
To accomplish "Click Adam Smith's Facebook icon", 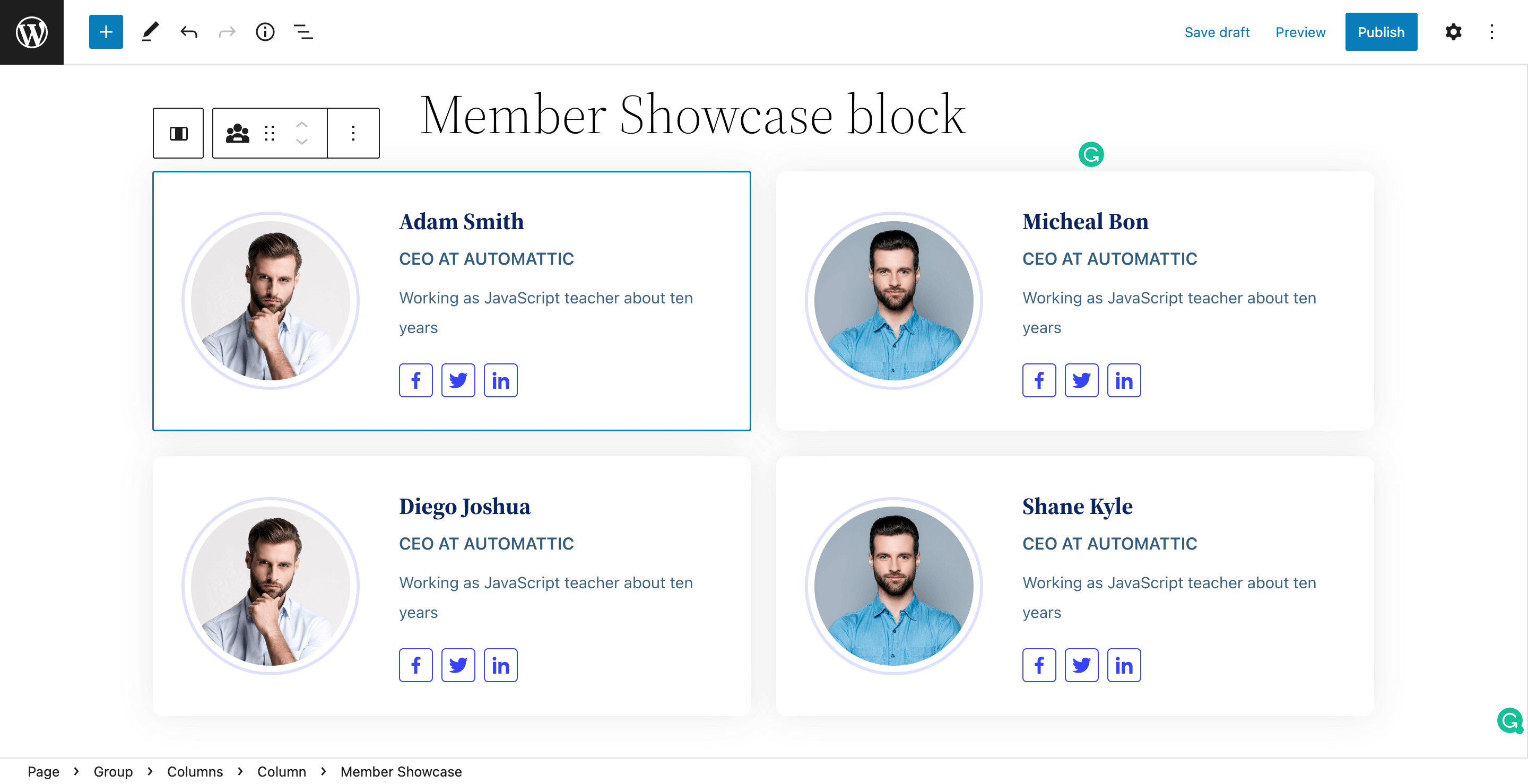I will coord(416,380).
